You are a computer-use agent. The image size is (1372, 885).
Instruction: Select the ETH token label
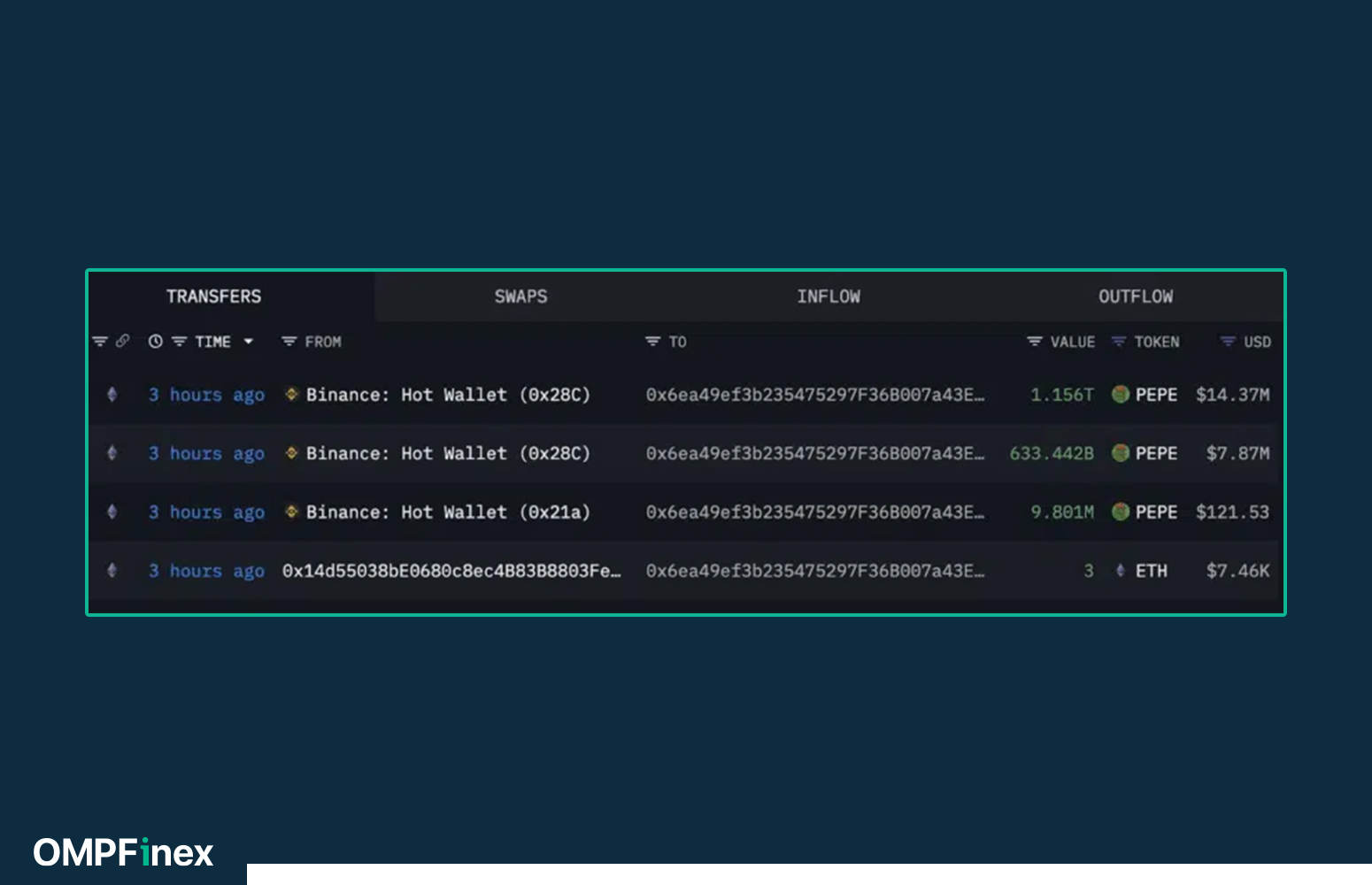click(x=1151, y=571)
